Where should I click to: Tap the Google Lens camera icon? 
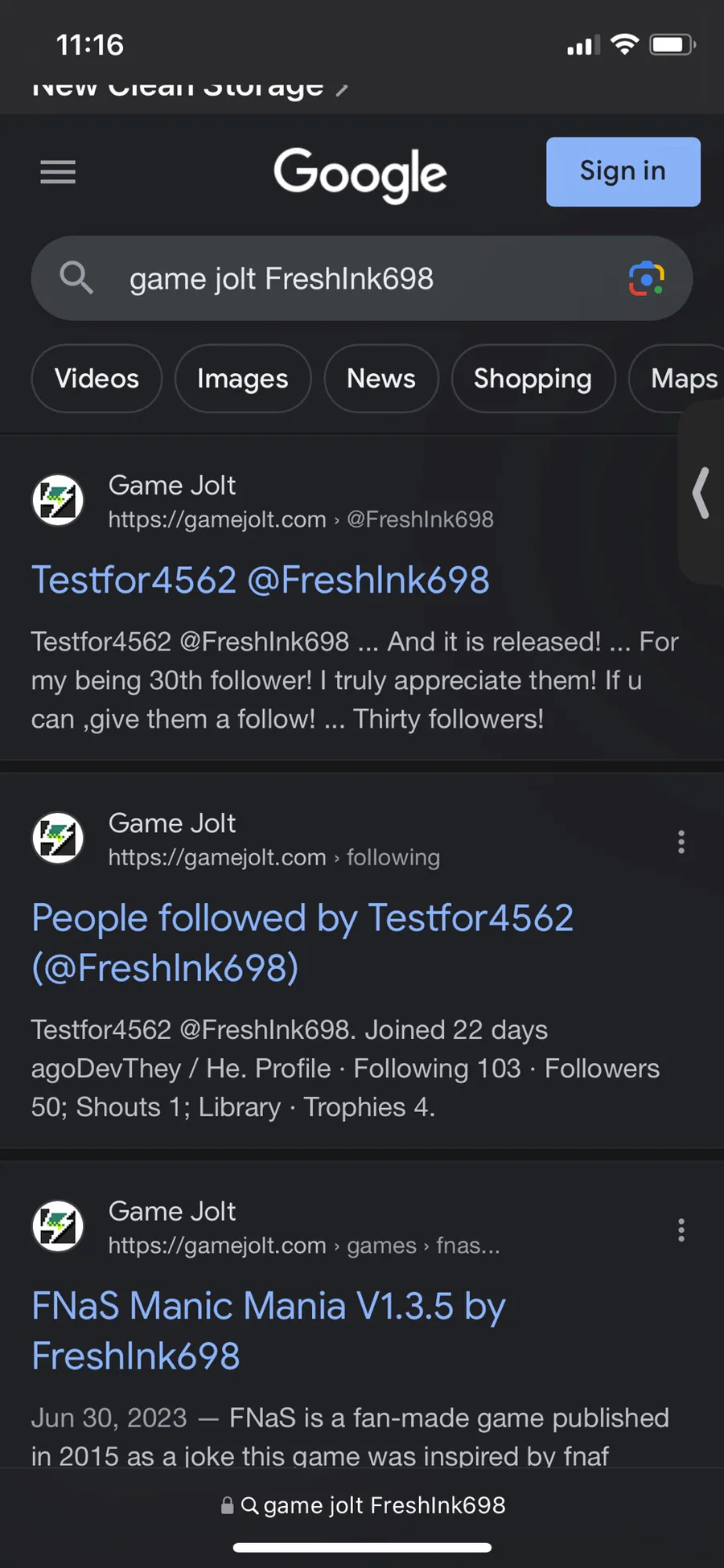646,279
